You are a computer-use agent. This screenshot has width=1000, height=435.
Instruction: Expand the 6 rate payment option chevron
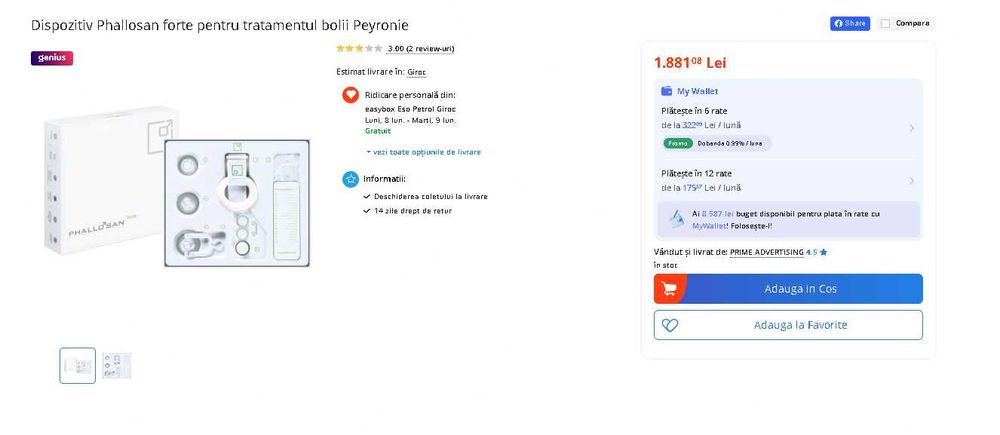(911, 128)
